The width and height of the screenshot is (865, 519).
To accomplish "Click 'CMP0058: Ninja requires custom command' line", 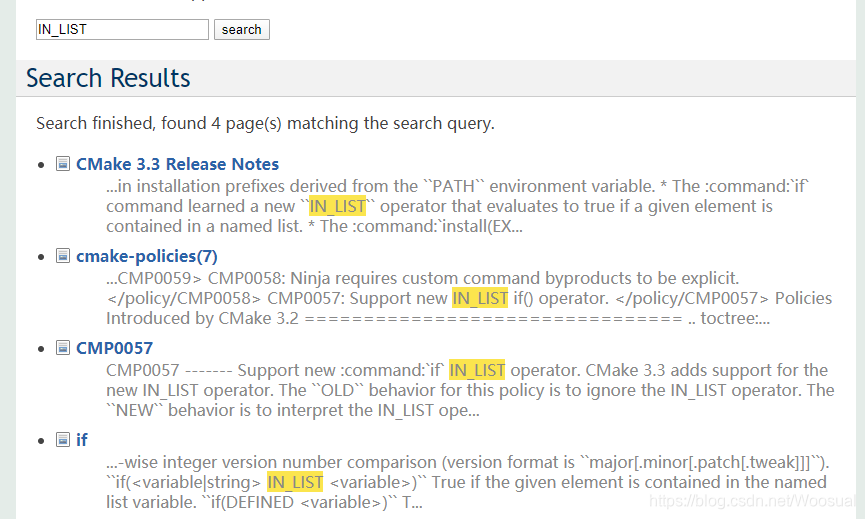I will click(423, 278).
